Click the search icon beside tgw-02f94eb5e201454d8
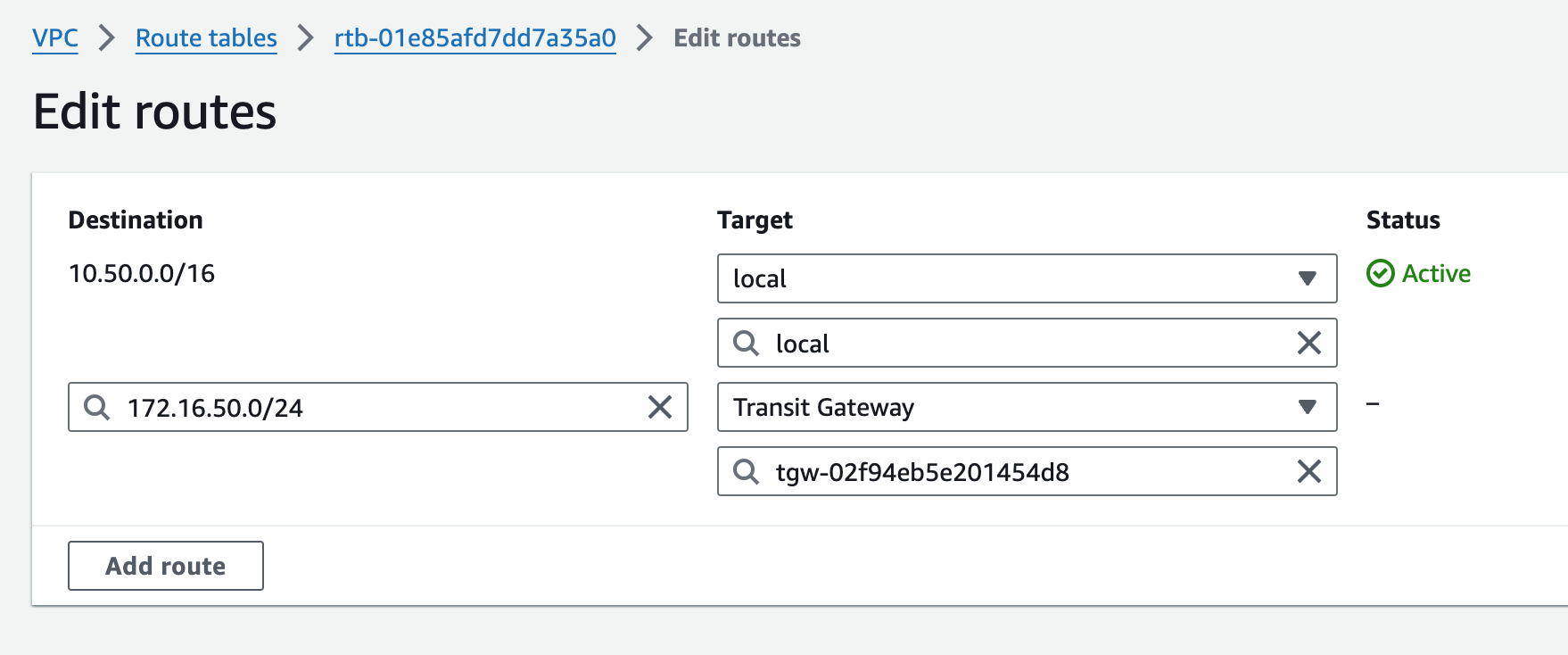This screenshot has width=1568, height=655. pyautogui.click(x=746, y=472)
